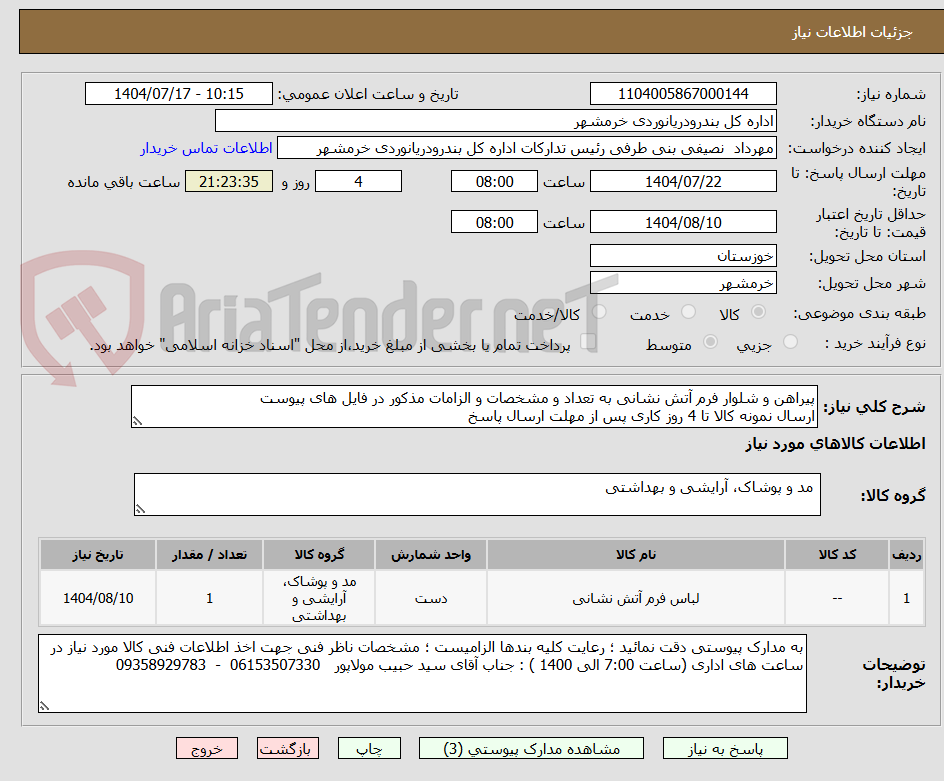Select the کالا/خدمت radio option
944x781 pixels.
point(597,311)
